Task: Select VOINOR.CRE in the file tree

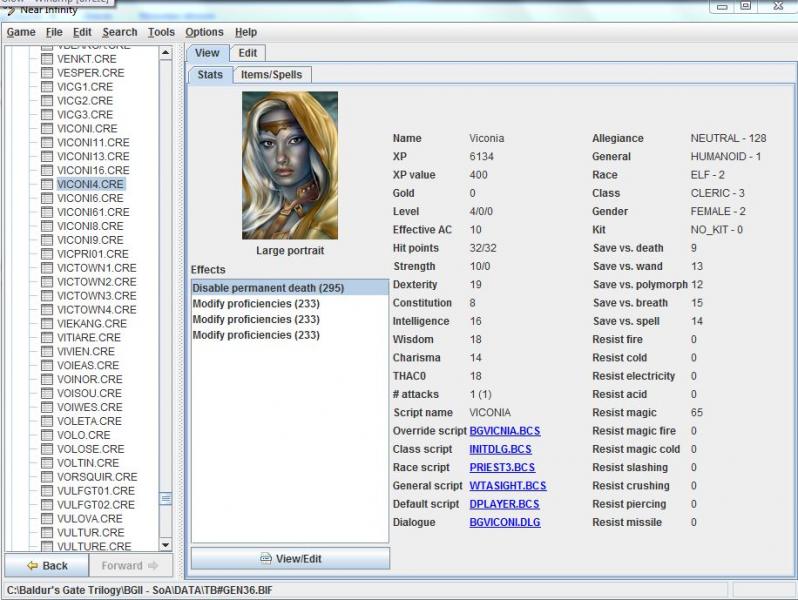Action: [x=90, y=379]
